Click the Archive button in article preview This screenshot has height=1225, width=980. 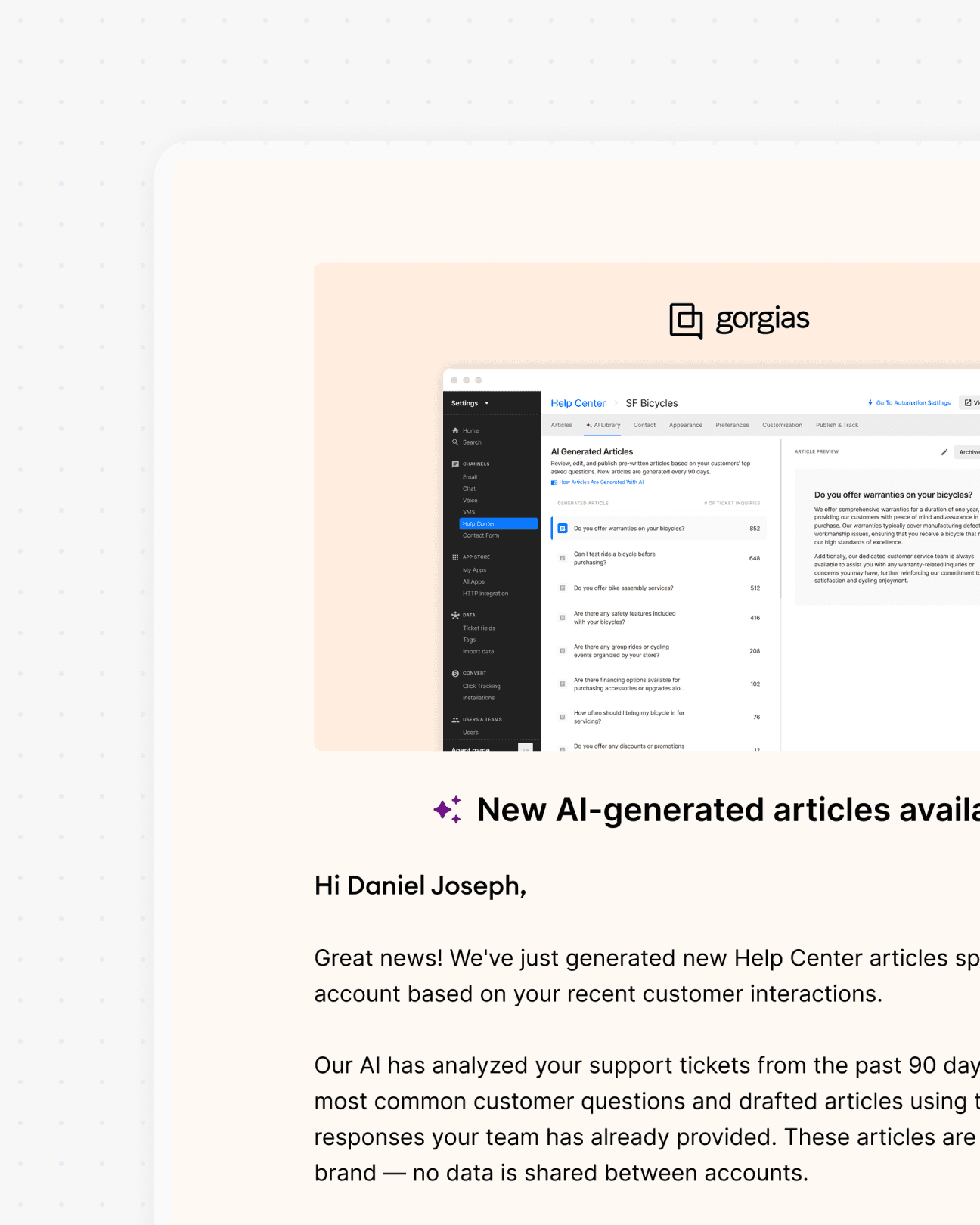coord(968,452)
